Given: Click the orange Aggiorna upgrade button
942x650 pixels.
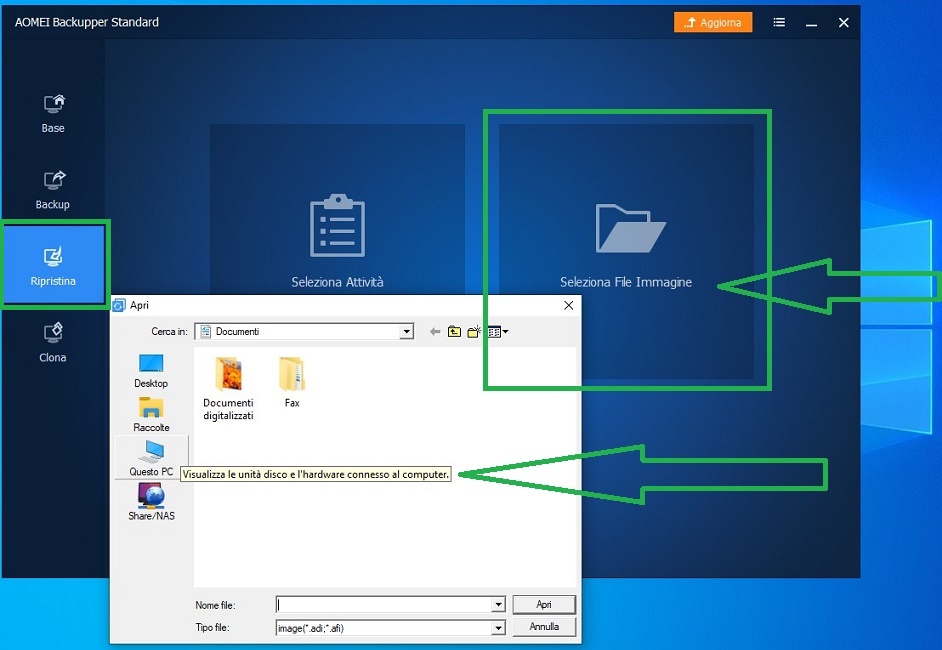Looking at the screenshot, I should tap(713, 22).
